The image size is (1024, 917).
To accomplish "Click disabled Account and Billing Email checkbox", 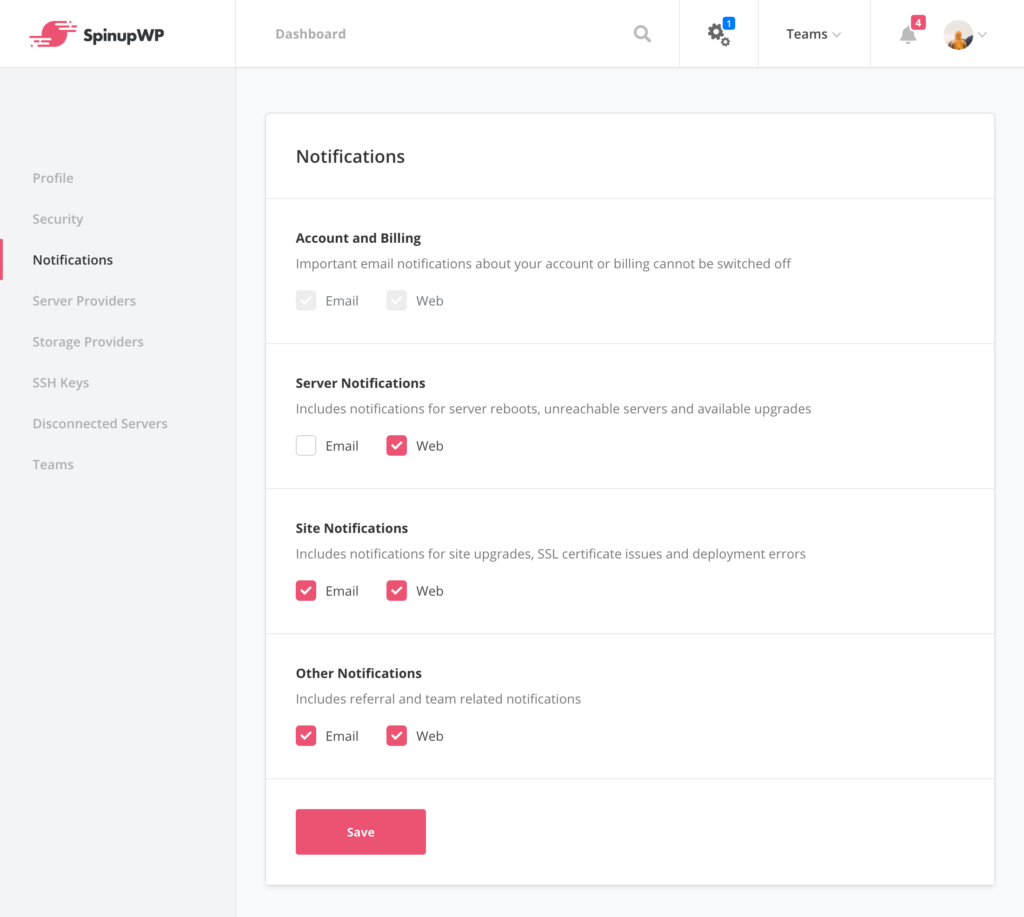I will [x=306, y=300].
